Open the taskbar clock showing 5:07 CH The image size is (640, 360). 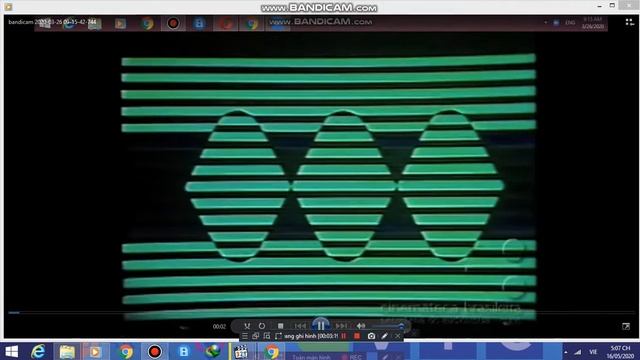pyautogui.click(x=620, y=352)
